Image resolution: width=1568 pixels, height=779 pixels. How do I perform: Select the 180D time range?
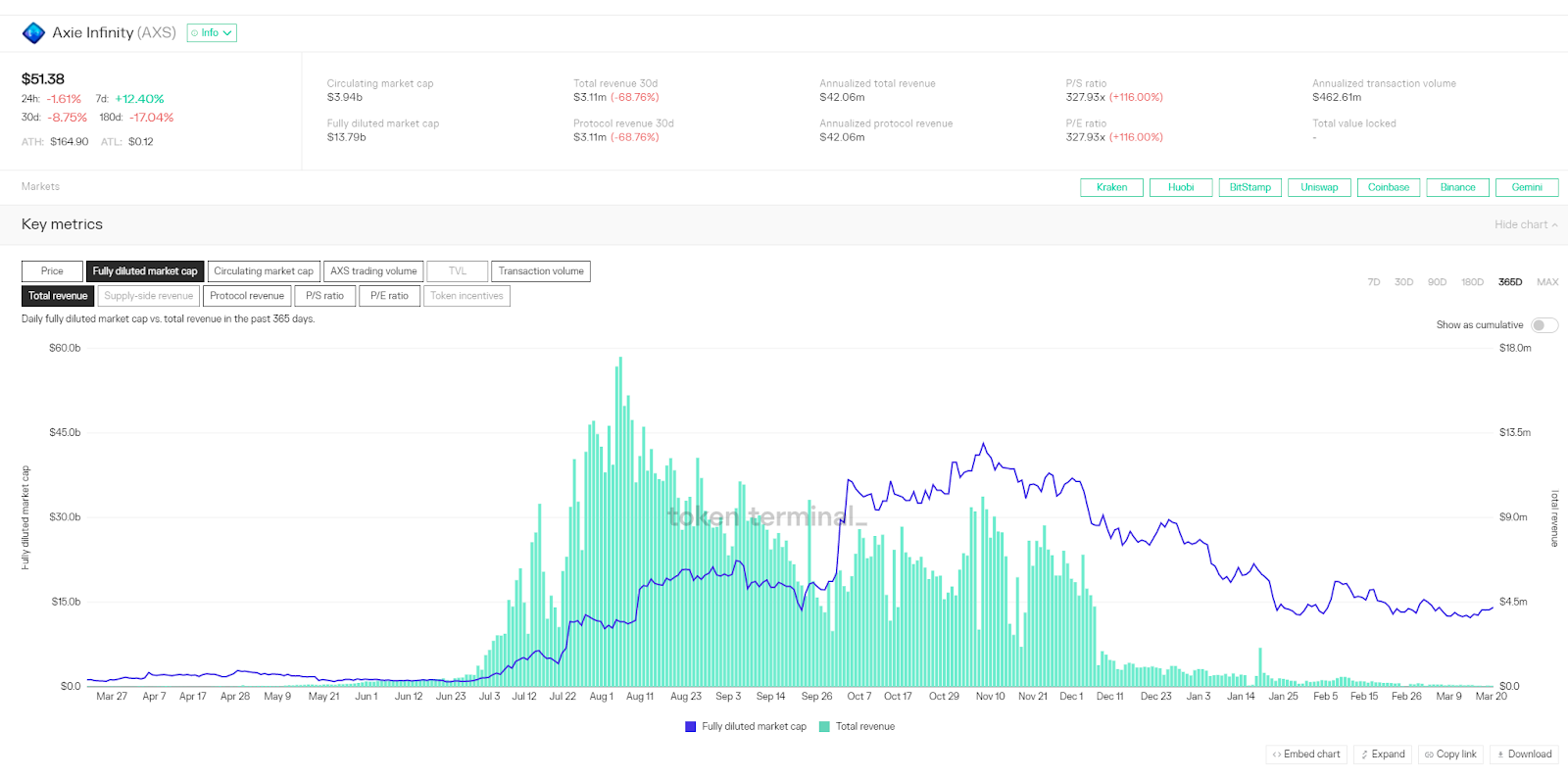1472,282
